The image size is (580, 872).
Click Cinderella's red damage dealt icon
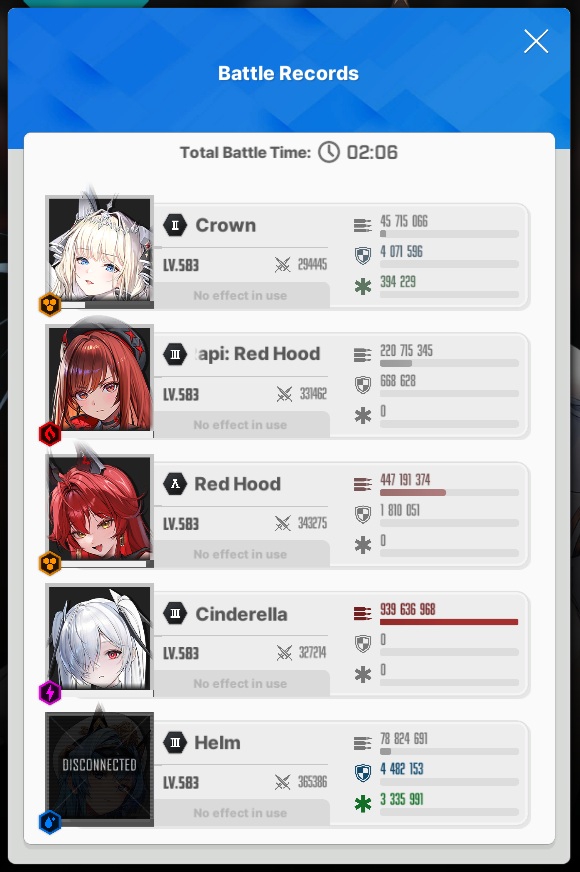(x=363, y=613)
